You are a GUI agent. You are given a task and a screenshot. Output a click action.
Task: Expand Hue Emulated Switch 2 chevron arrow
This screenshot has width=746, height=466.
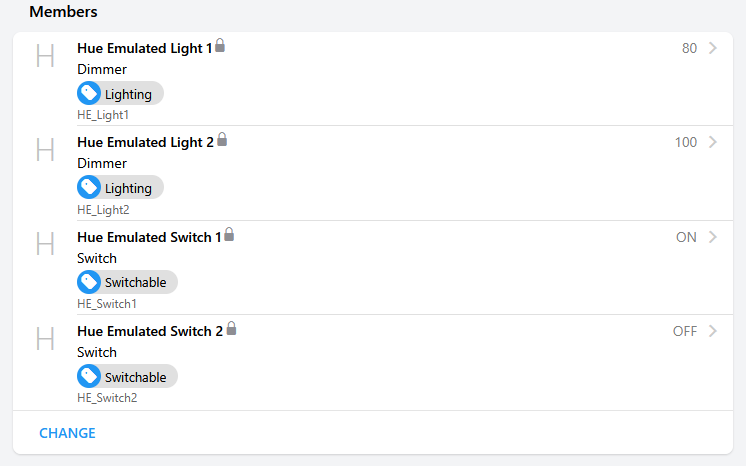click(x=713, y=331)
